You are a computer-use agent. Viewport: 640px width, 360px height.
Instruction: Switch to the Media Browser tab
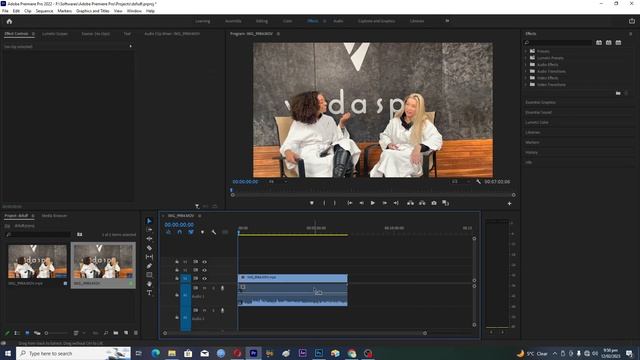[54, 216]
